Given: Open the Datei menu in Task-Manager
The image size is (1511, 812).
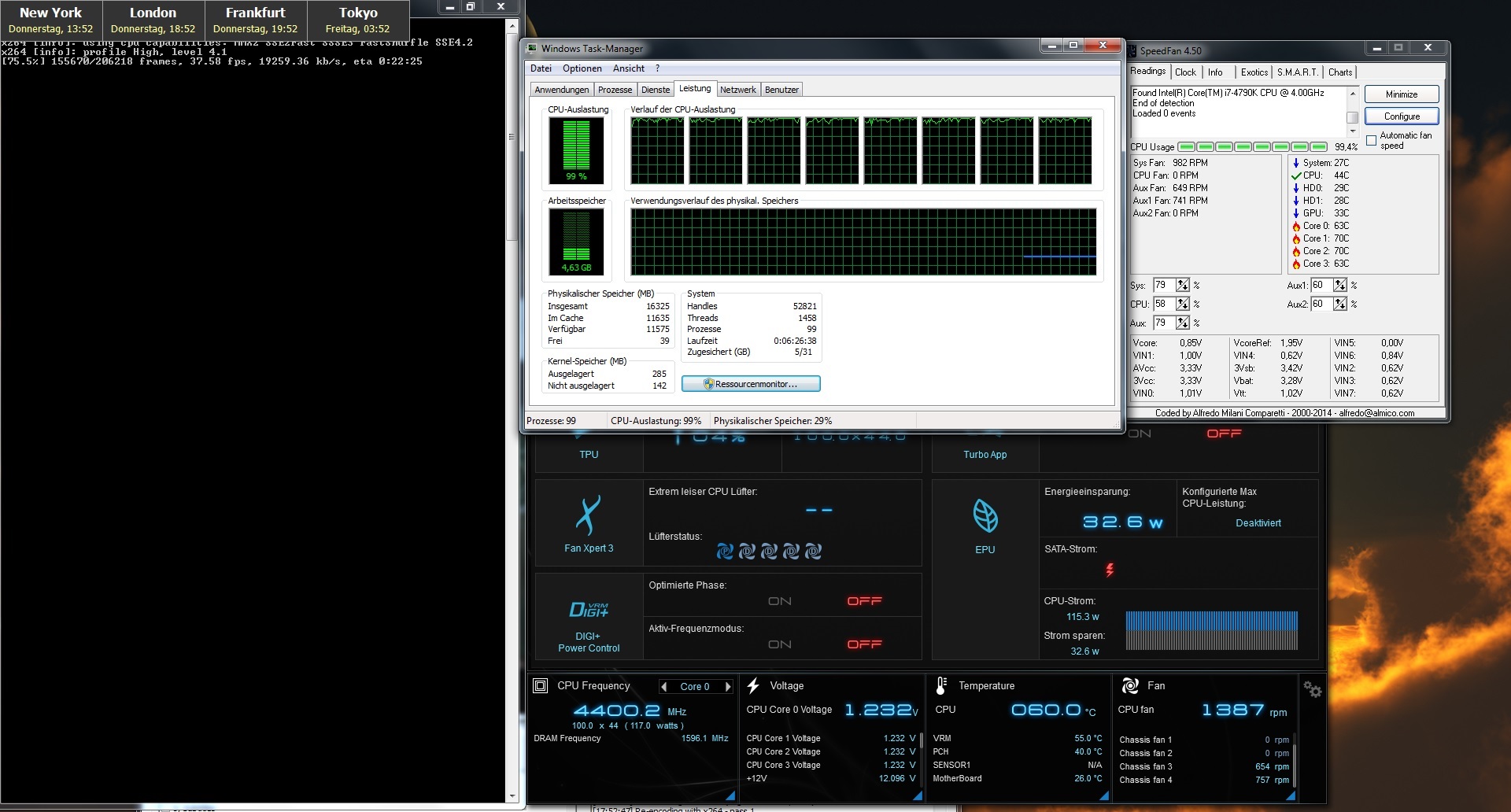Looking at the screenshot, I should [541, 68].
